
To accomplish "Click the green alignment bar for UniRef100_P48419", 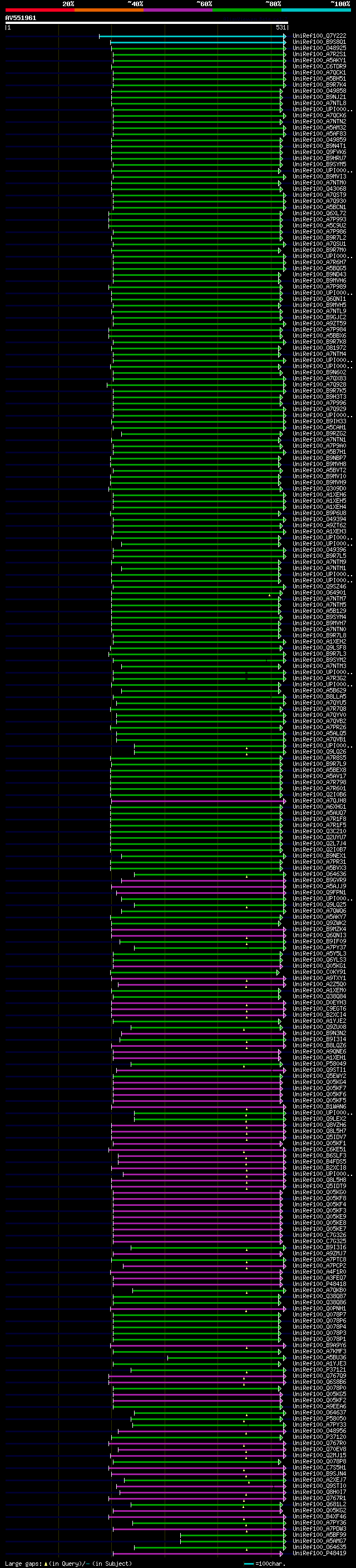I will [199, 1553].
